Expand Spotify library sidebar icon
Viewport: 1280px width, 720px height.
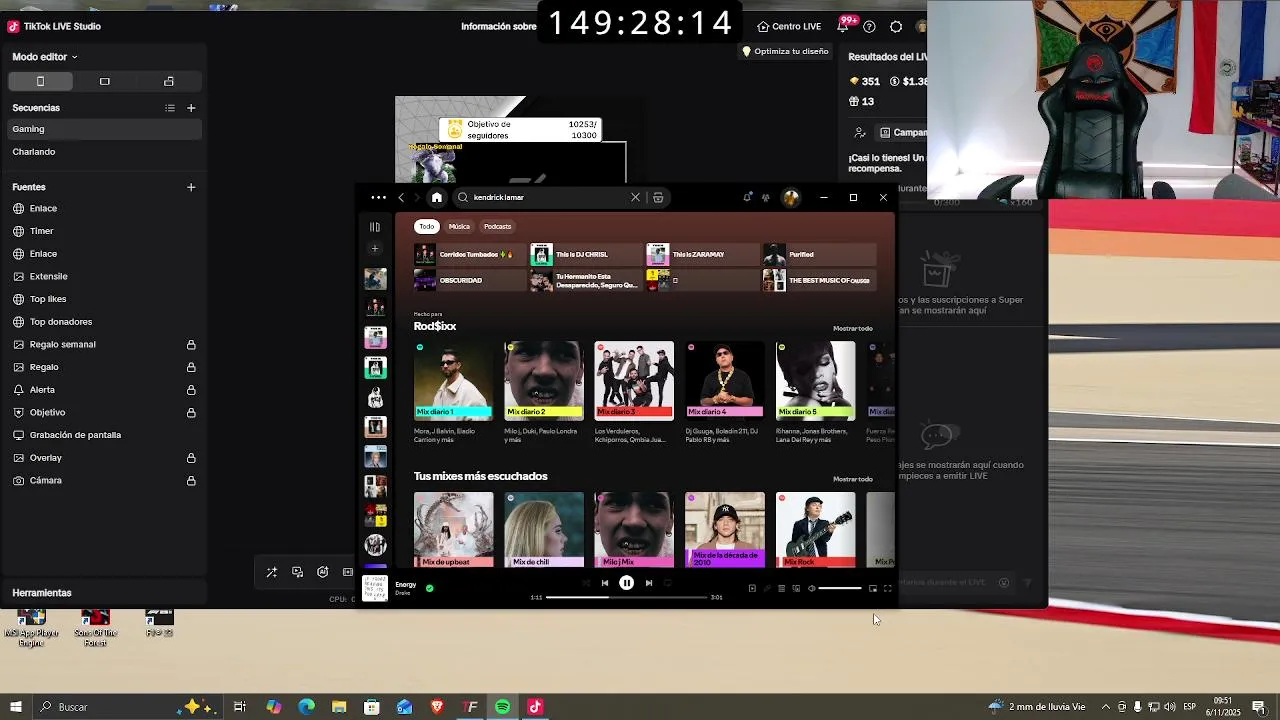(375, 227)
